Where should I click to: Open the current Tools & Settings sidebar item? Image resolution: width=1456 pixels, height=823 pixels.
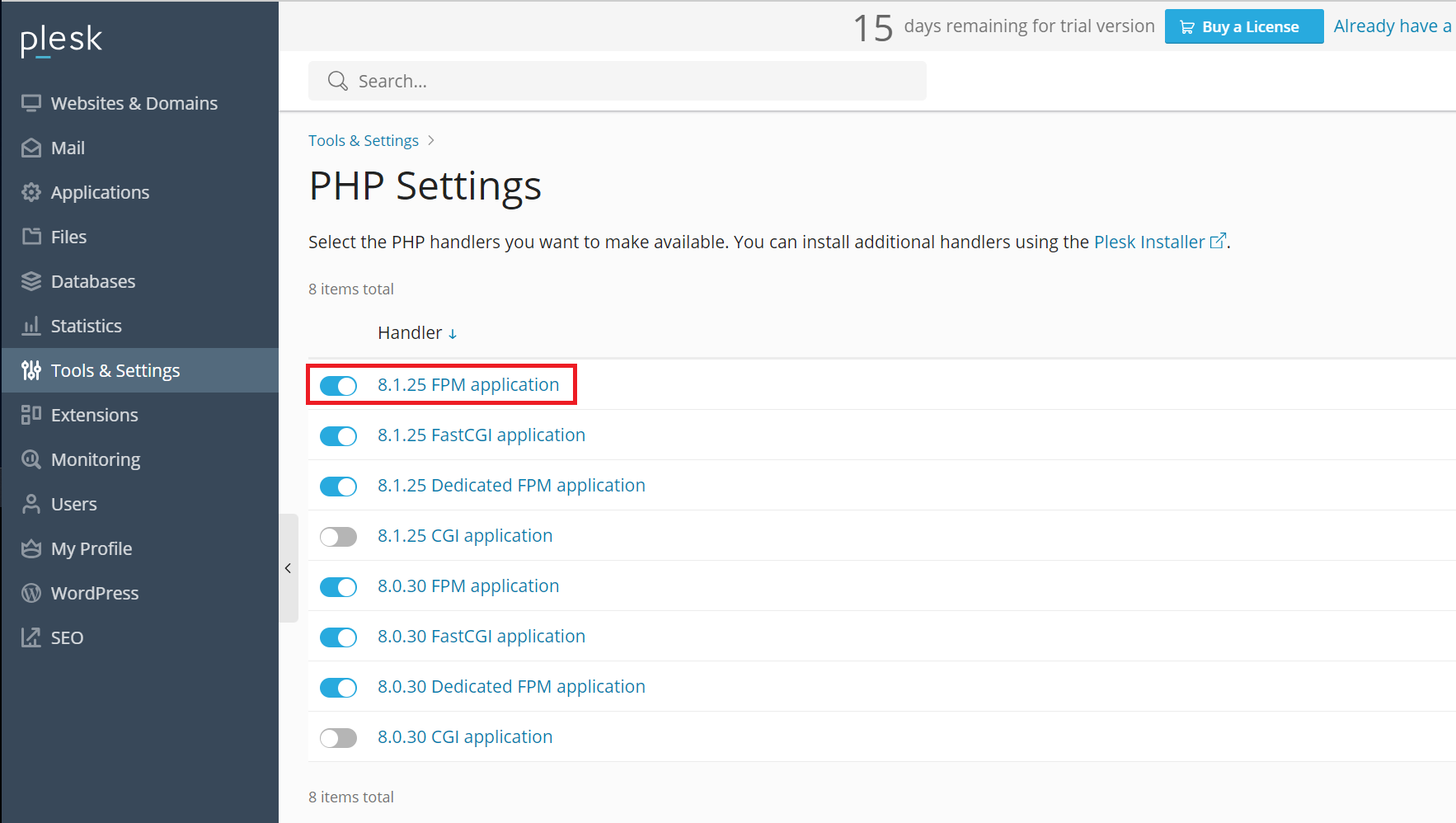click(x=139, y=370)
